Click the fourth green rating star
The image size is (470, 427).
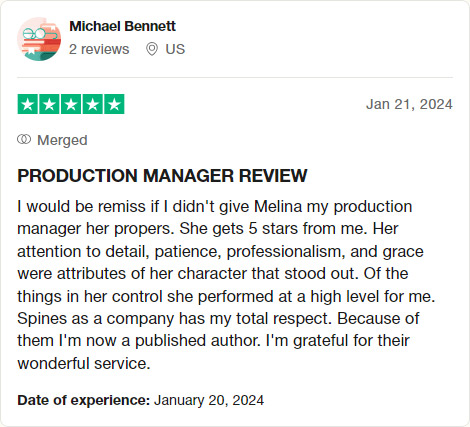[93, 104]
